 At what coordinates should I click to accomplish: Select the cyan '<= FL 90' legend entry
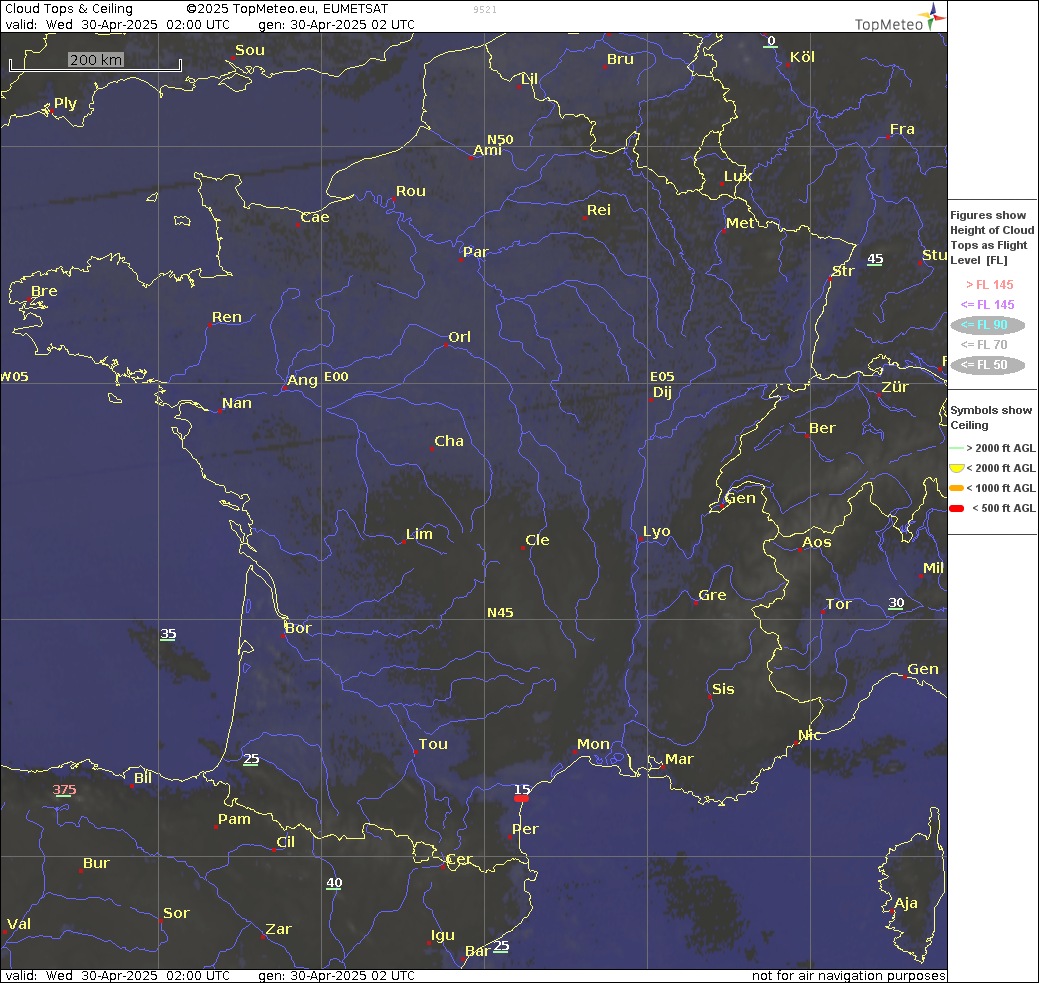987,325
